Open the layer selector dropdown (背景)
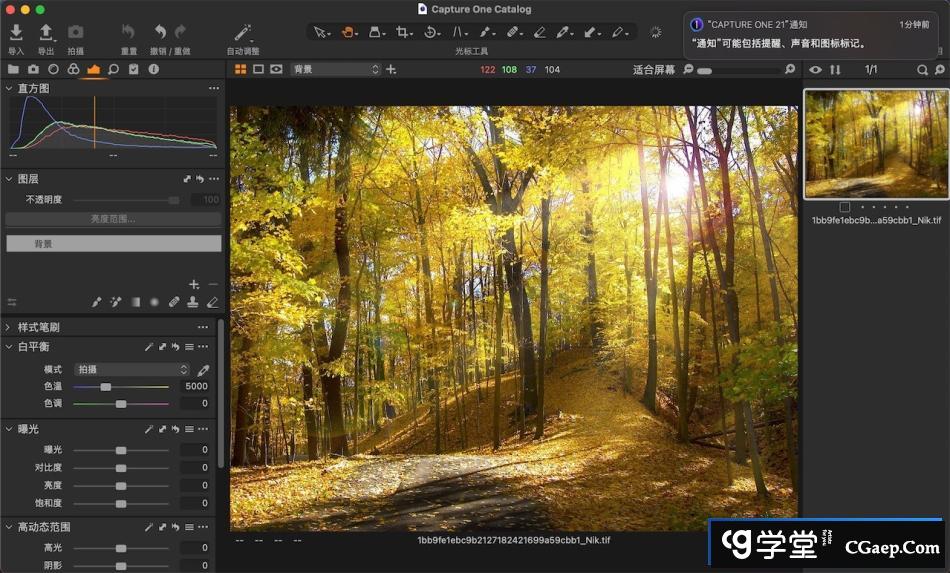Image resolution: width=950 pixels, height=573 pixels. tap(335, 69)
